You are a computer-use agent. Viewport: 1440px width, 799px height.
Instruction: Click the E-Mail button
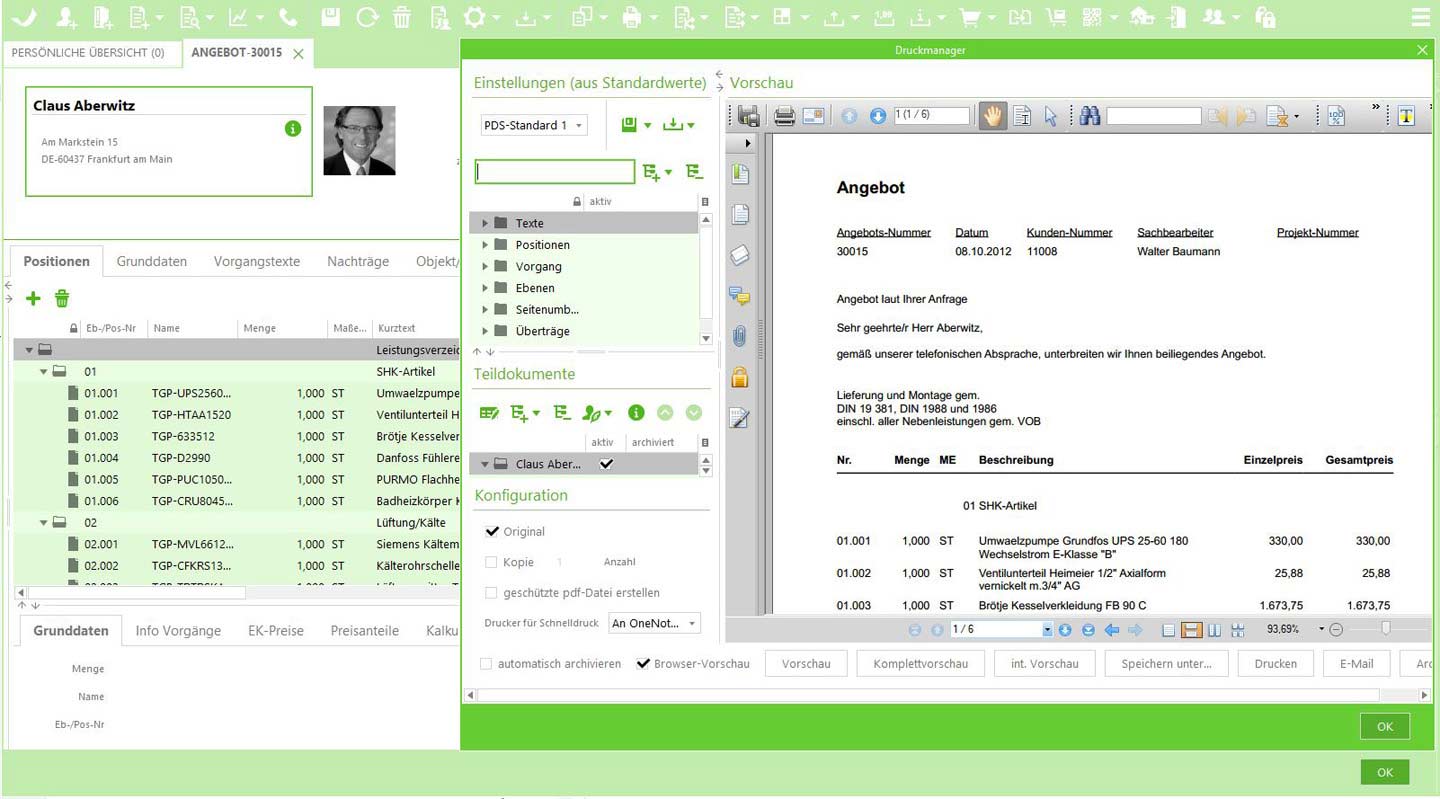tap(1356, 664)
